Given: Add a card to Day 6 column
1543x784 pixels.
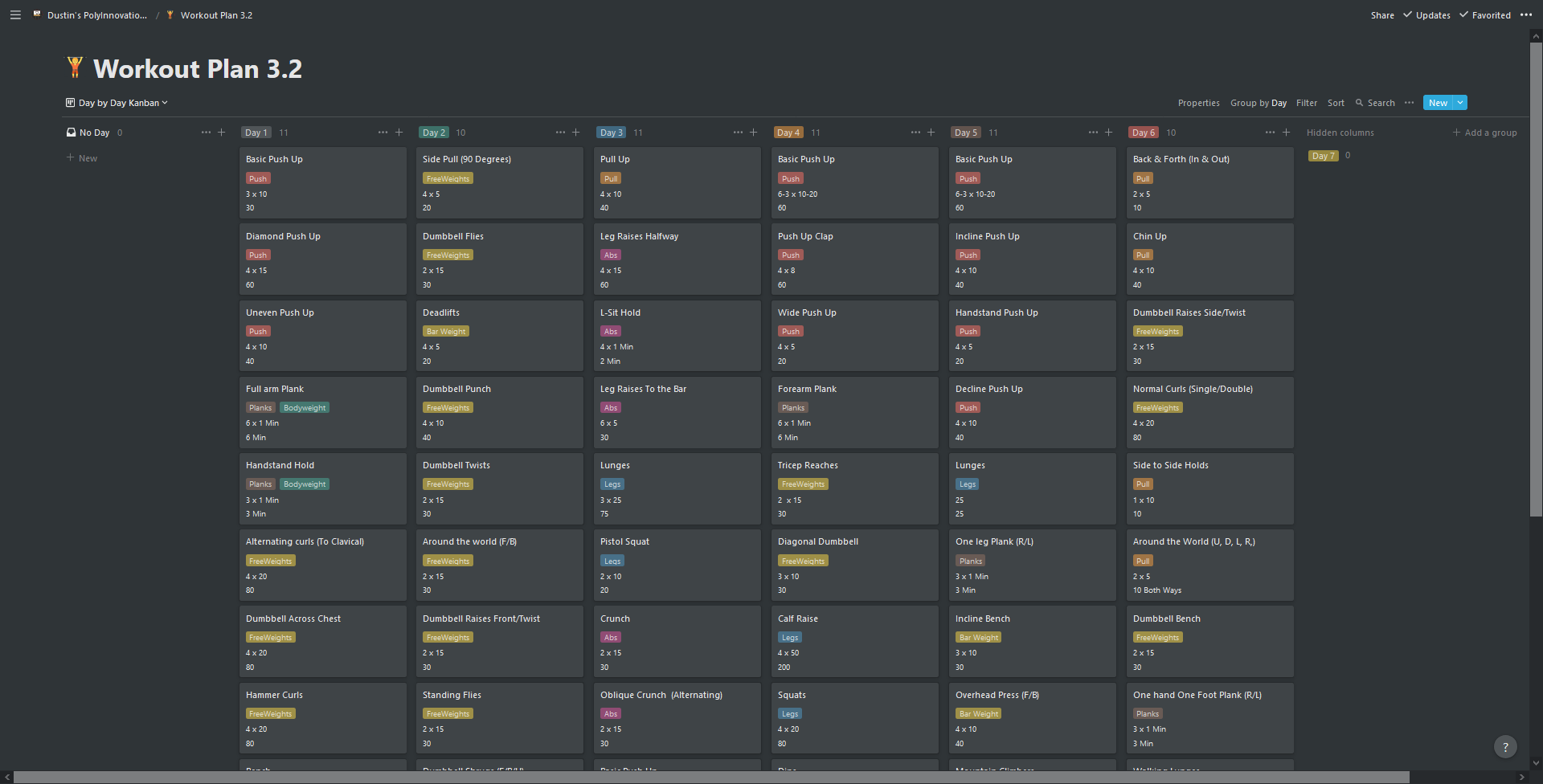Looking at the screenshot, I should pyautogui.click(x=1286, y=133).
